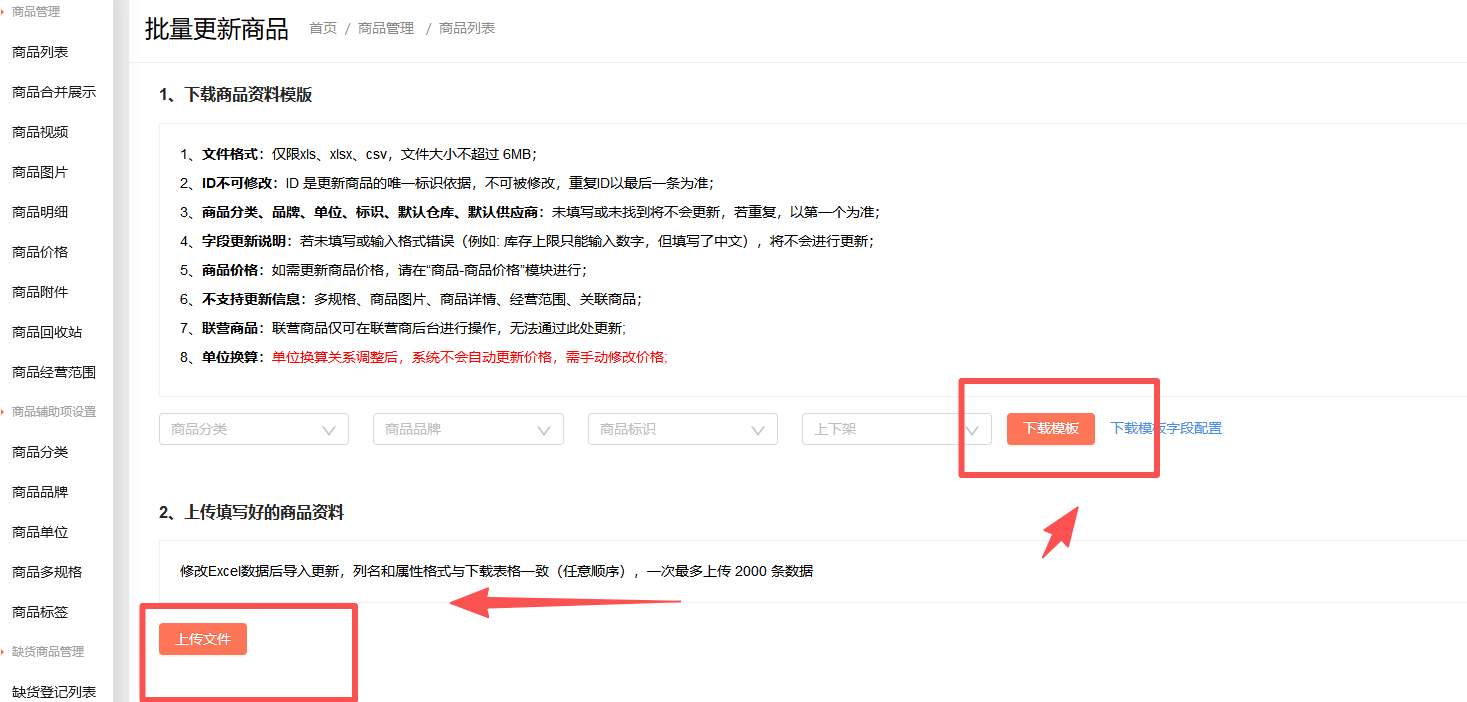Open the 上下架 dropdown
1467x702 pixels.
pos(897,429)
